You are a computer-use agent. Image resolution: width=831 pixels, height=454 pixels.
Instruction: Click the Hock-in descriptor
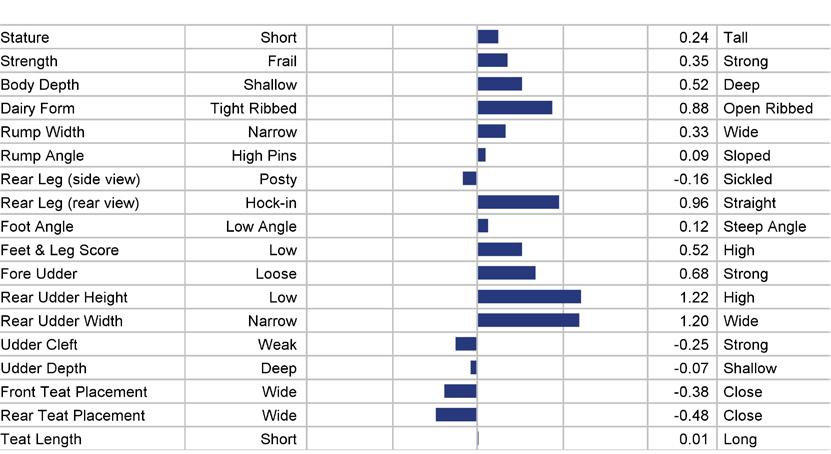point(271,203)
